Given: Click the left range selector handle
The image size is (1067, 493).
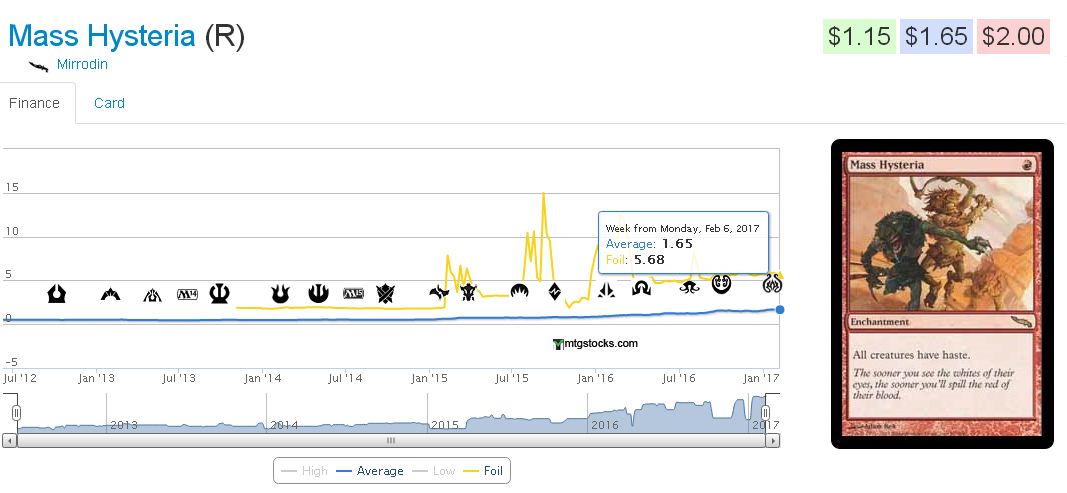Looking at the screenshot, I should pyautogui.click(x=16, y=413).
